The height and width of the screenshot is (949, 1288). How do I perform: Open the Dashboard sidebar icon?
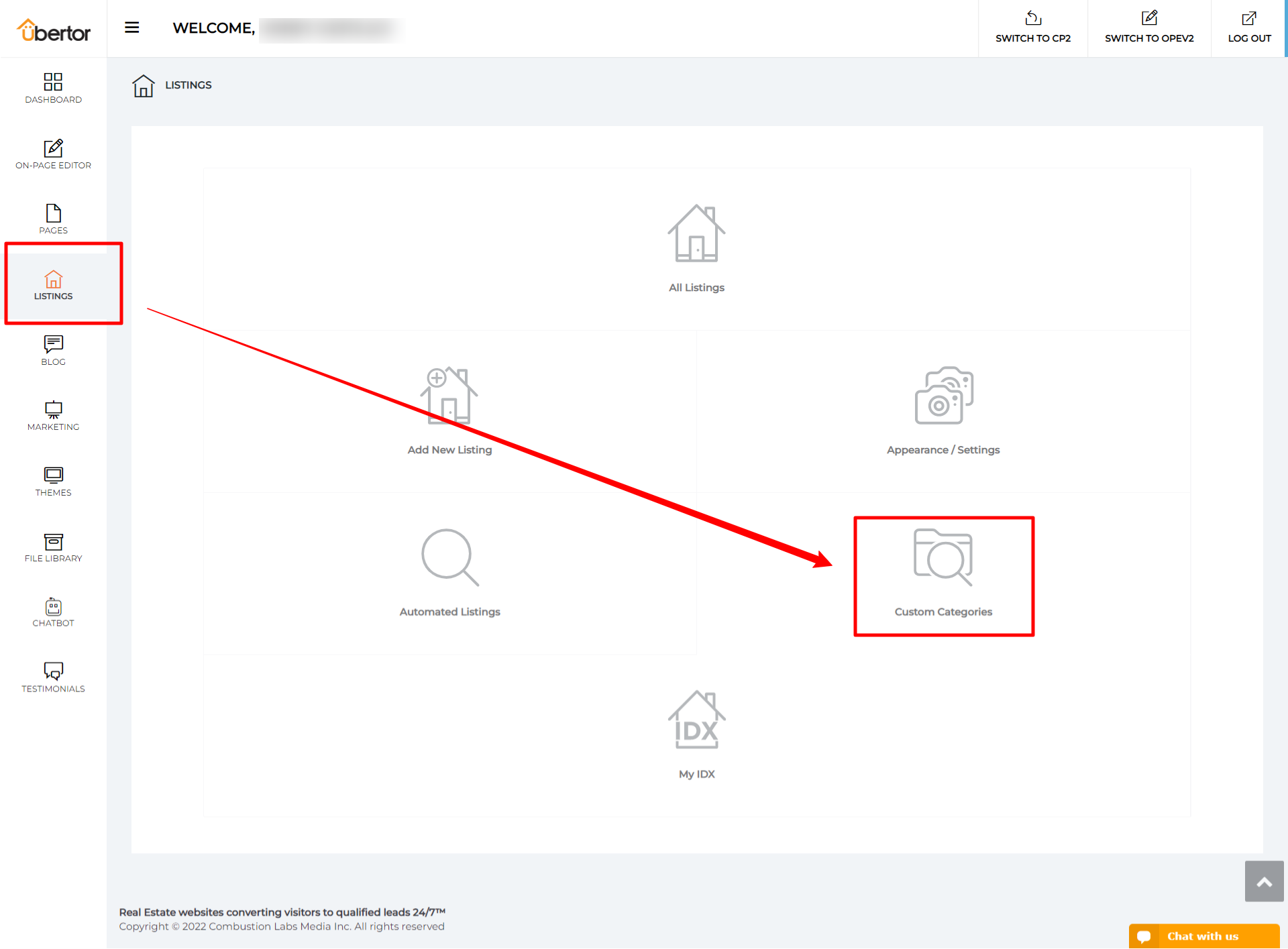pyautogui.click(x=53, y=88)
